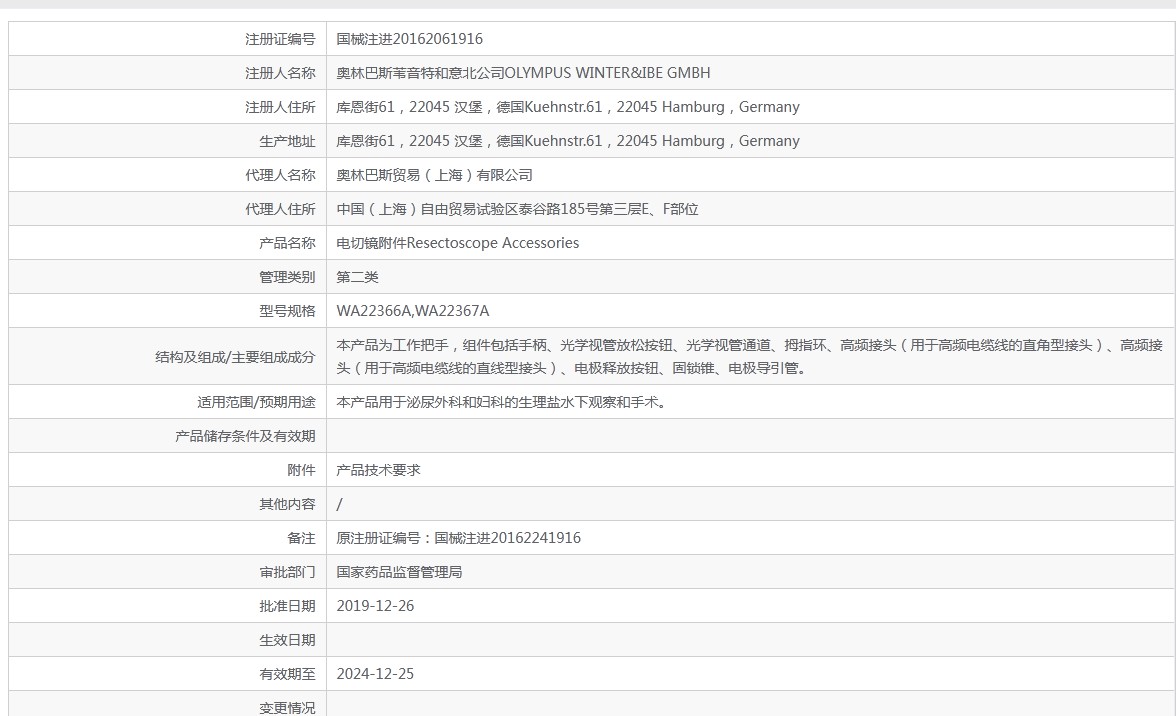Click the 生效日期 label

click(287, 640)
